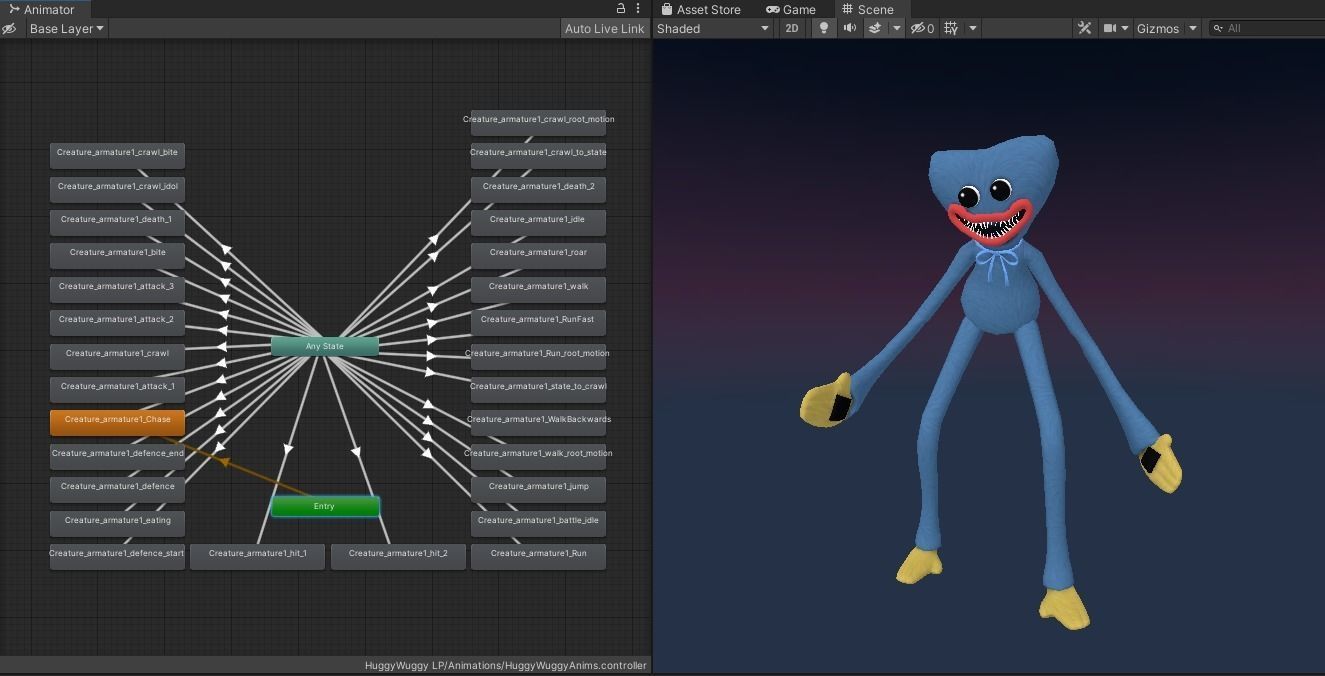
Task: Select Creature_armature1_walk_root_motion state
Action: (x=538, y=455)
